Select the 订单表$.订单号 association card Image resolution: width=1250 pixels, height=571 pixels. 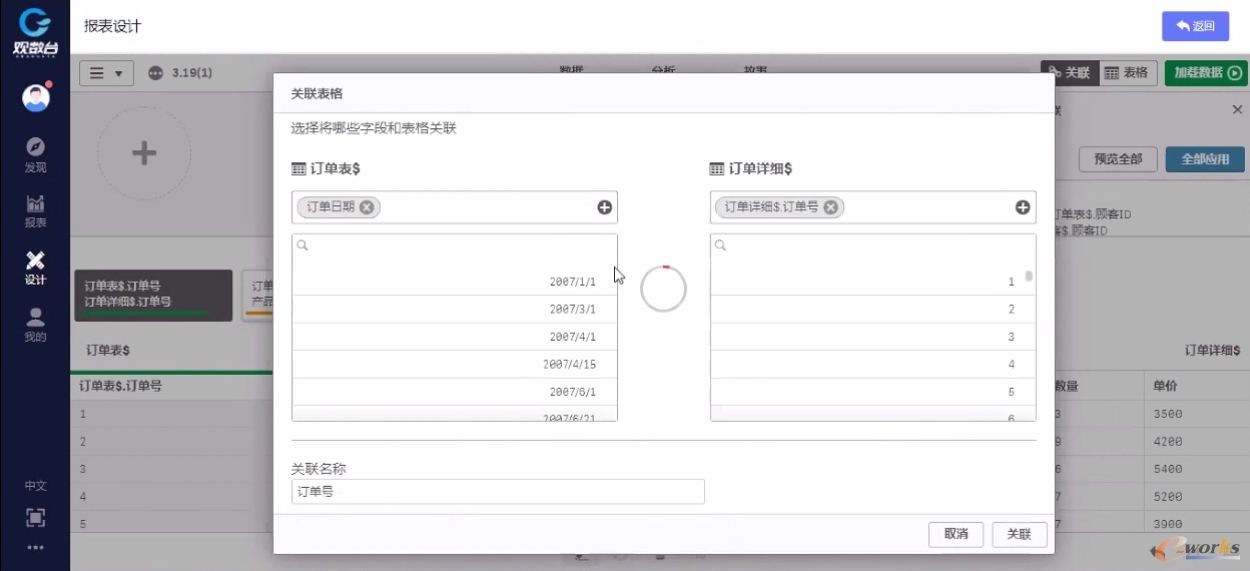153,295
